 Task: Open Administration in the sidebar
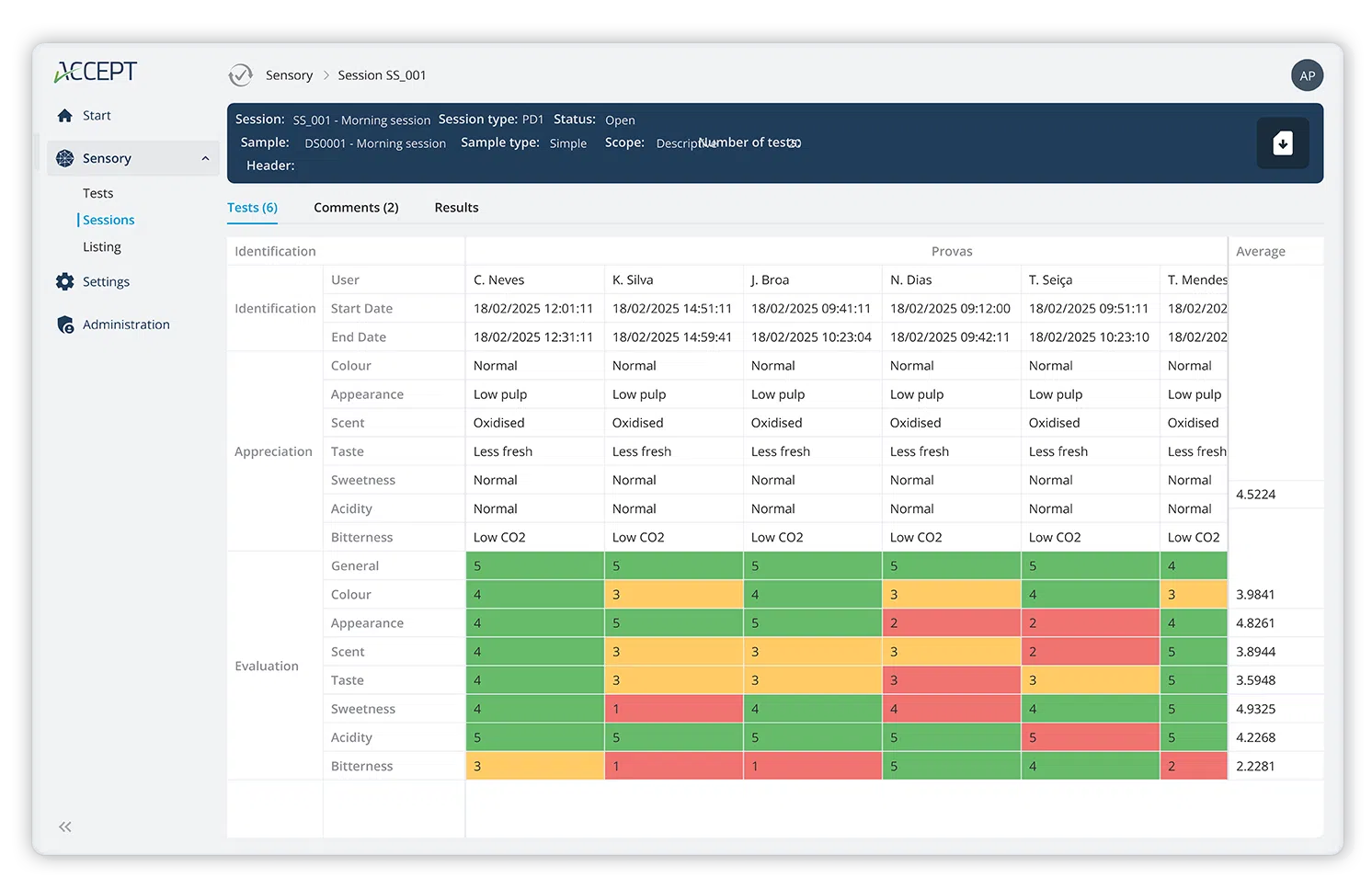(x=126, y=325)
